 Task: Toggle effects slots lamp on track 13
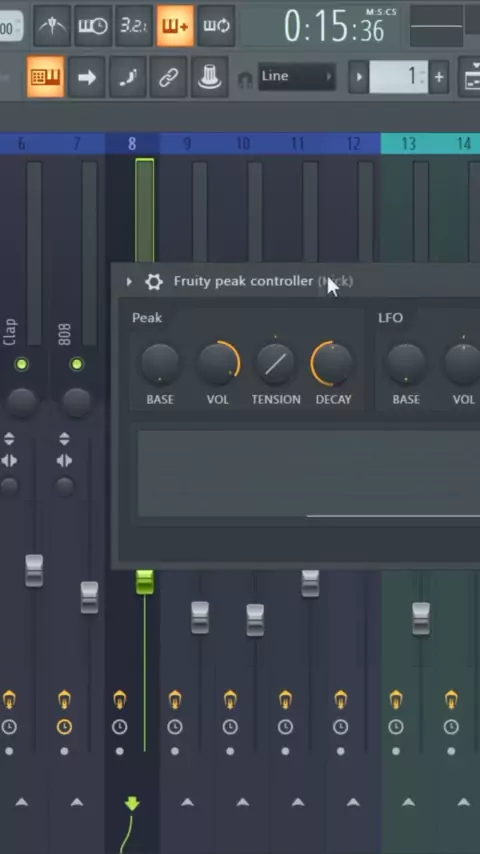[x=396, y=699]
